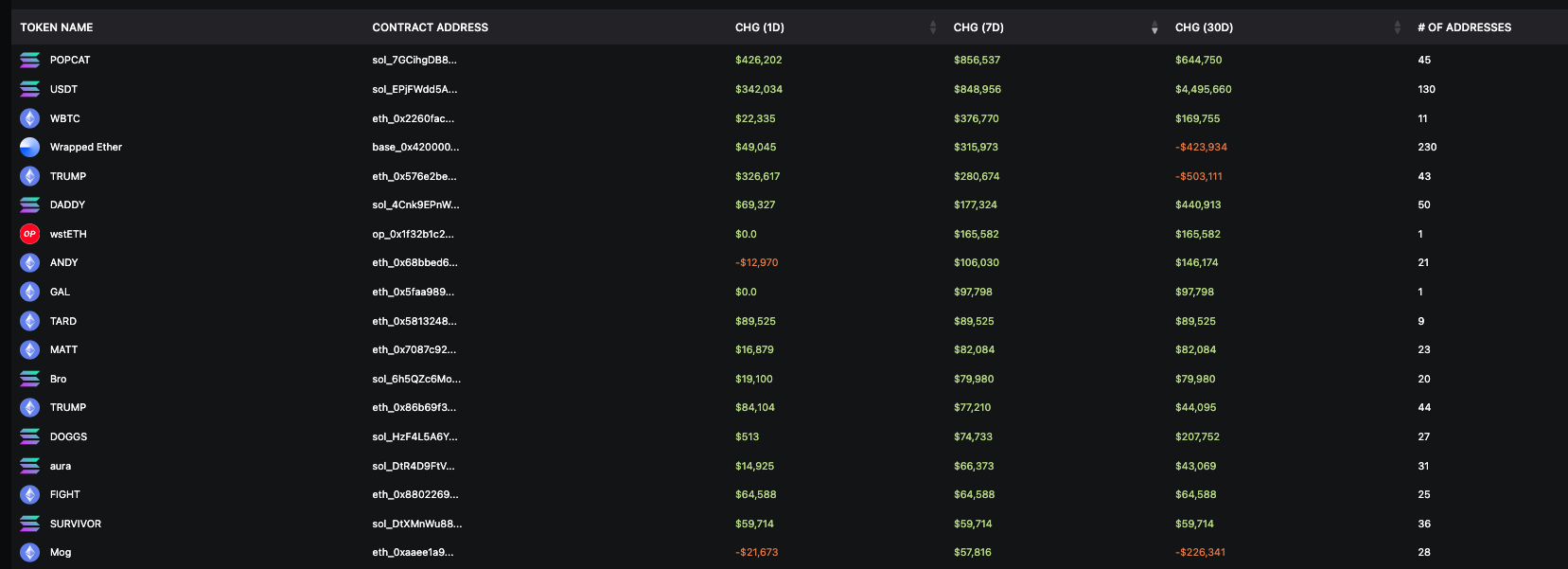This screenshot has height=569, width=1568.
Task: Open the SURVIVOR token name
Action: point(76,524)
